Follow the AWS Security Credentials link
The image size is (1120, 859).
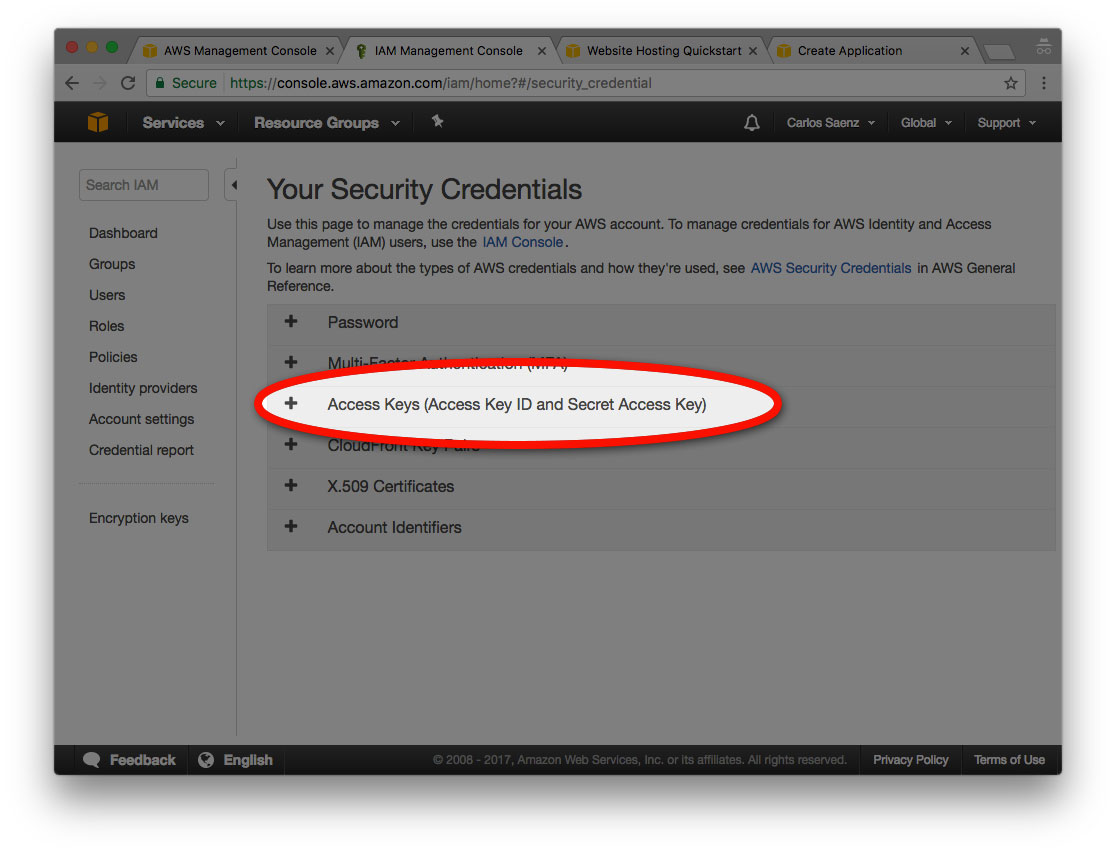(x=830, y=268)
